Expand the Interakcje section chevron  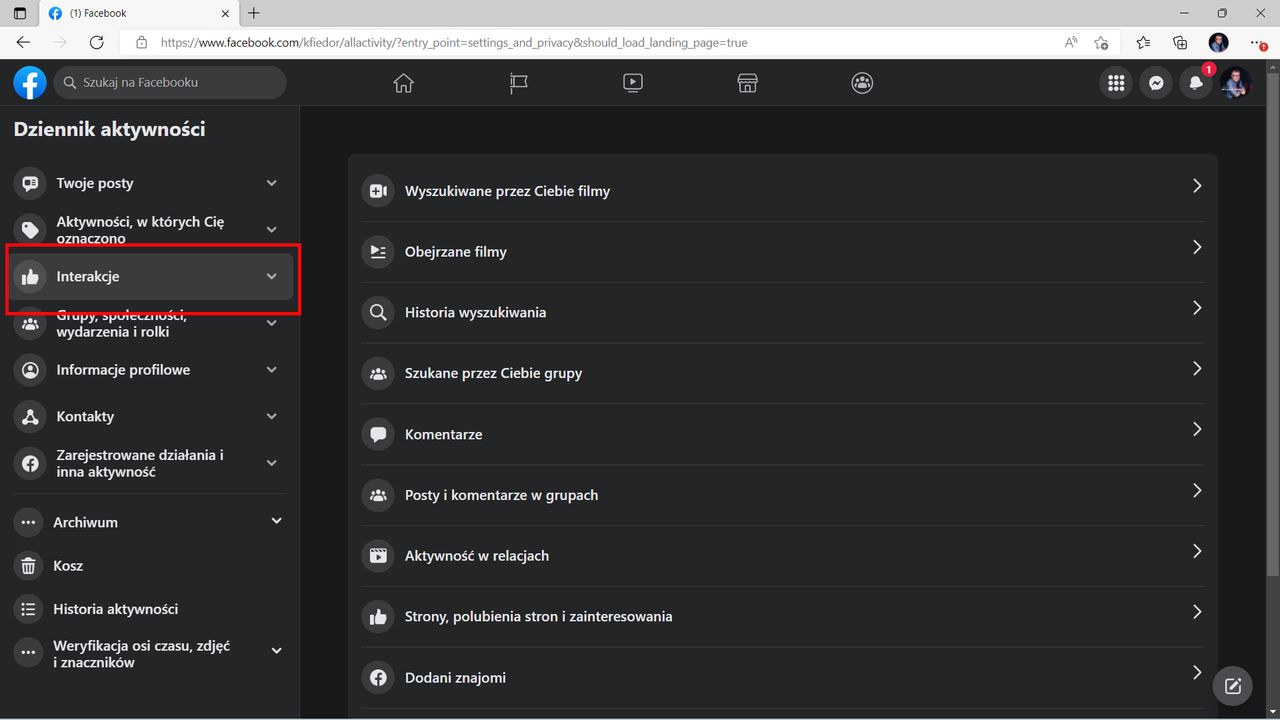272,277
